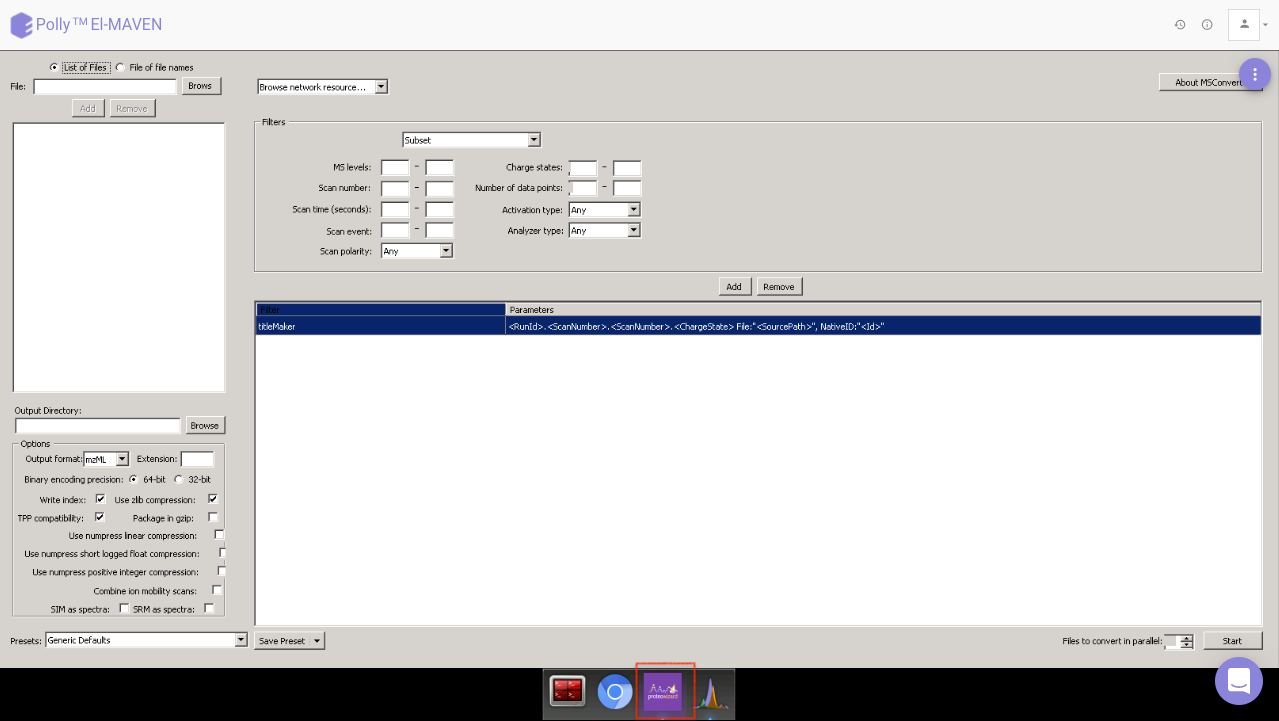Focus the Extension input field
Screen dimensions: 1279x721
(x=197, y=459)
